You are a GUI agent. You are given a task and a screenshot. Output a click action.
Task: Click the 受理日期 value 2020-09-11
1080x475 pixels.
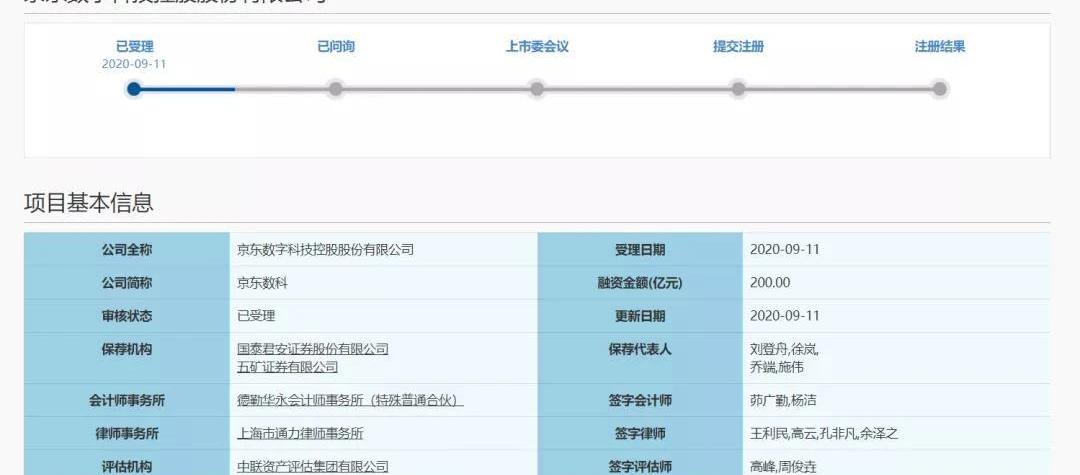(x=785, y=250)
